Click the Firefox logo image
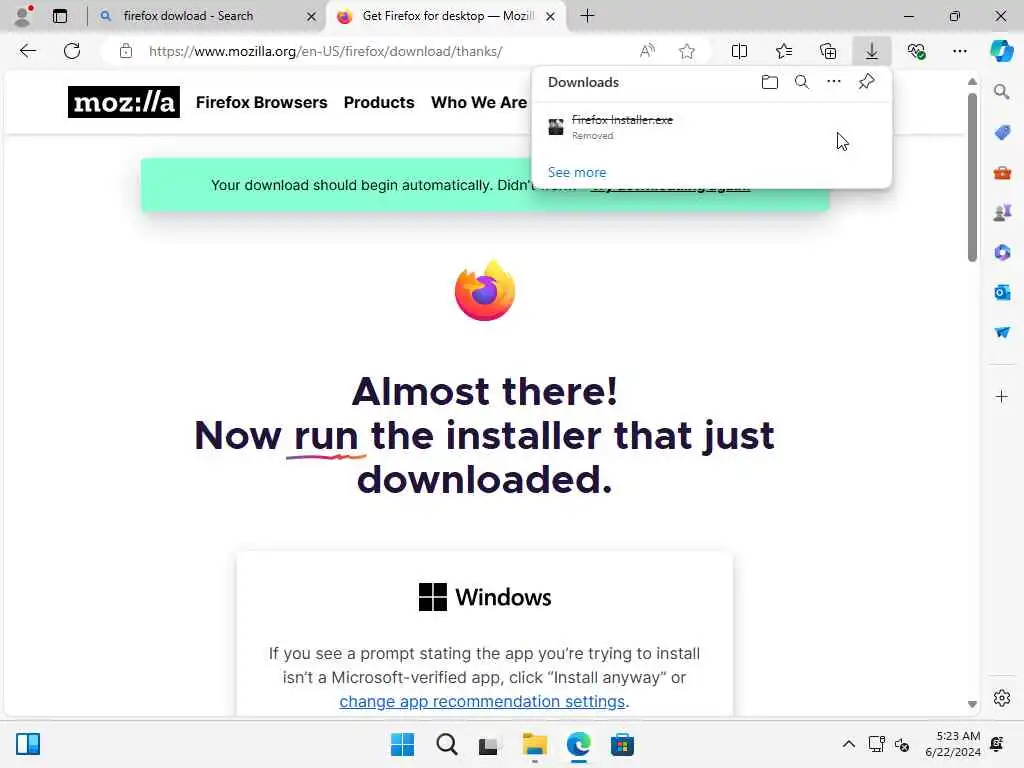This screenshot has height=768, width=1024. point(485,290)
